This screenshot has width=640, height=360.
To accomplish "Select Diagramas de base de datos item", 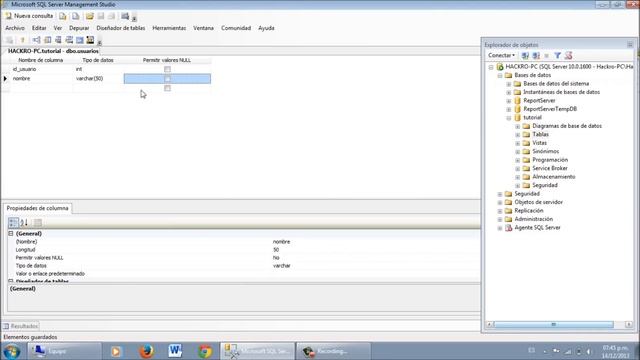I will (567, 126).
